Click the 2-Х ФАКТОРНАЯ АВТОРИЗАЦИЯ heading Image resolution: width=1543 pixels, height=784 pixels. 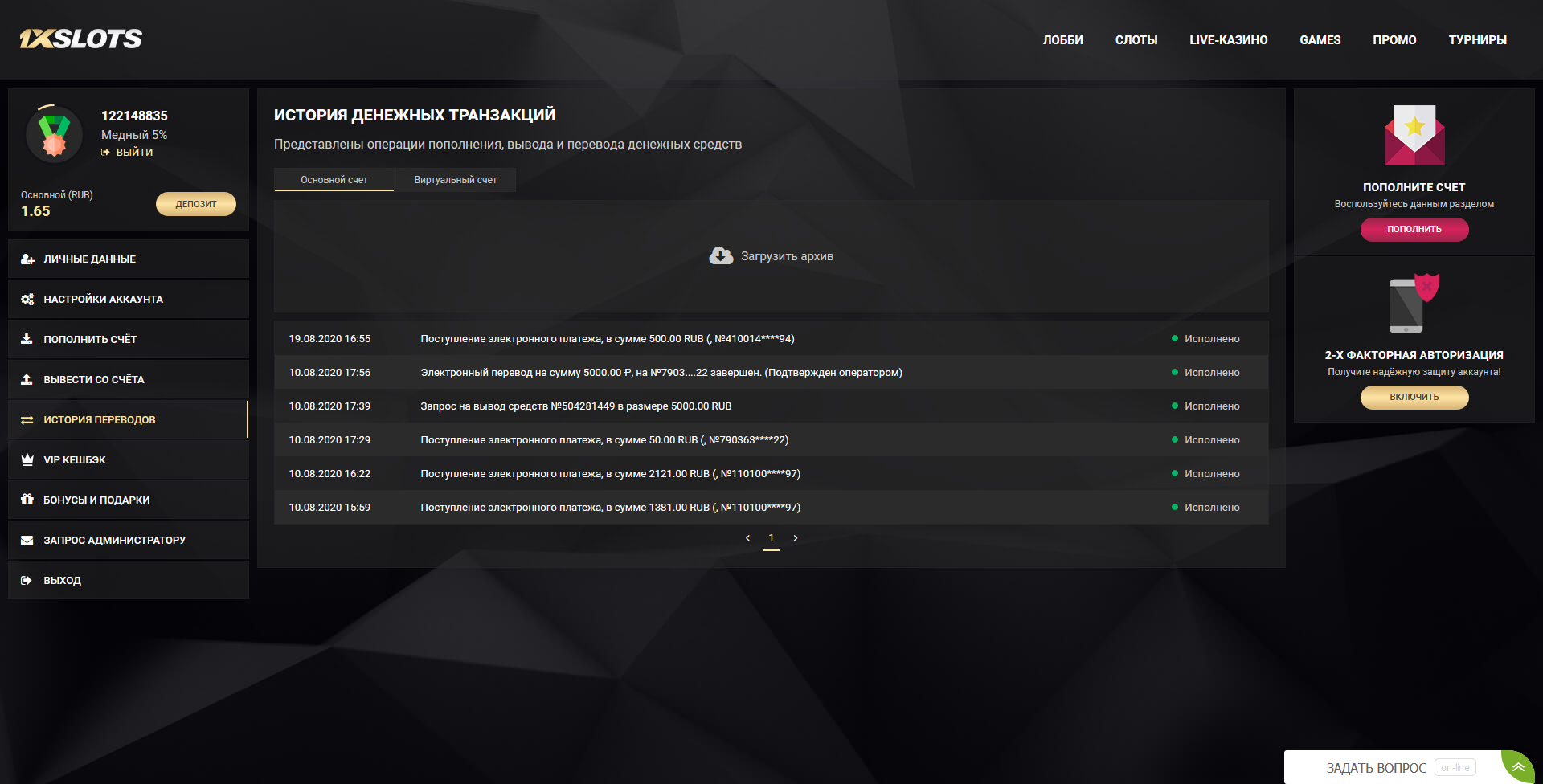[x=1414, y=355]
